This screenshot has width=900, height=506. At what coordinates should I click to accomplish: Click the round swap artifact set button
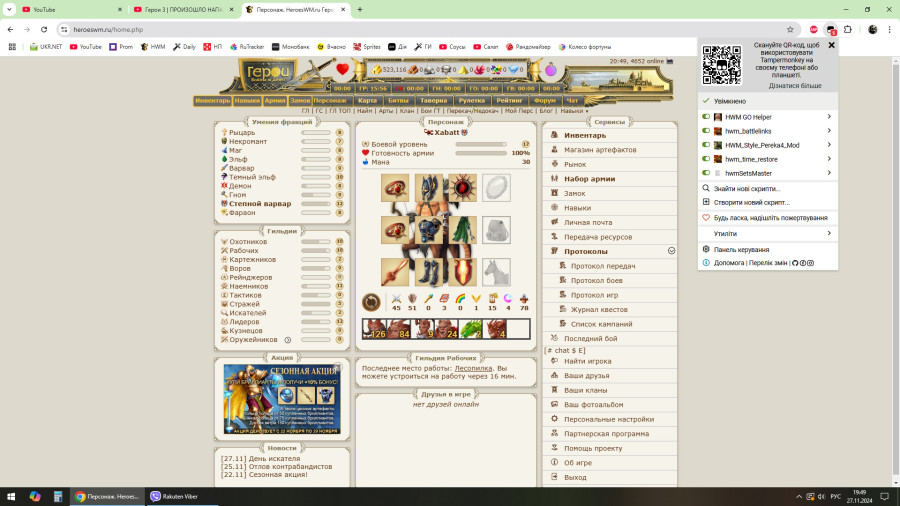point(371,302)
